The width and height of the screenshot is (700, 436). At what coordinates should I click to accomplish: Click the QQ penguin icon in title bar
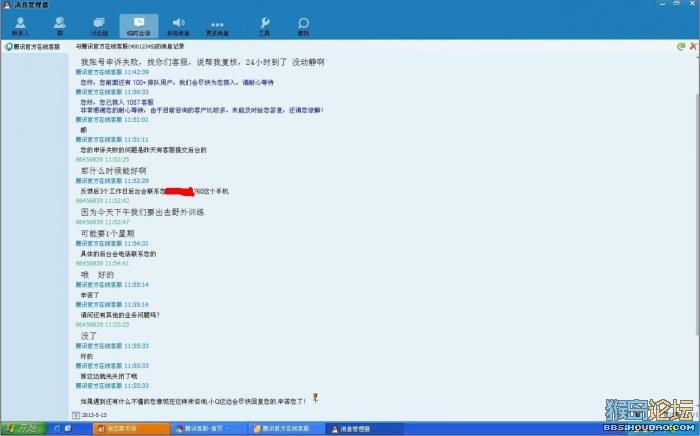7,5
